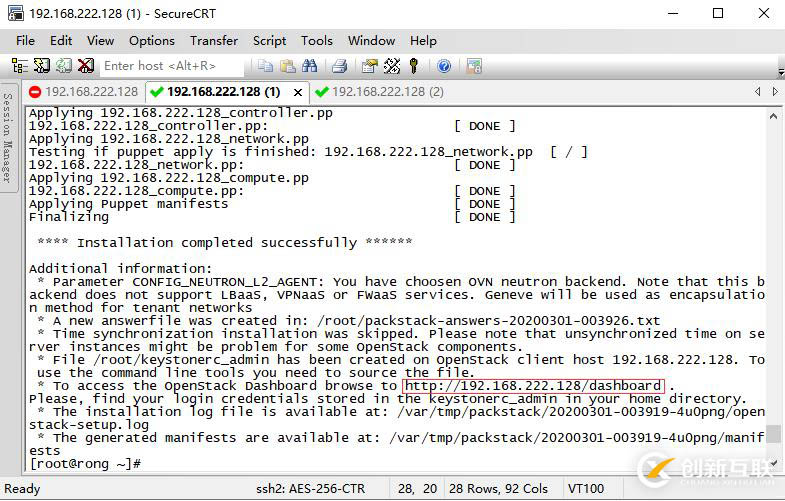
Task: Close the 192.168.222.128 (1) tab
Action: pyautogui.click(x=298, y=93)
